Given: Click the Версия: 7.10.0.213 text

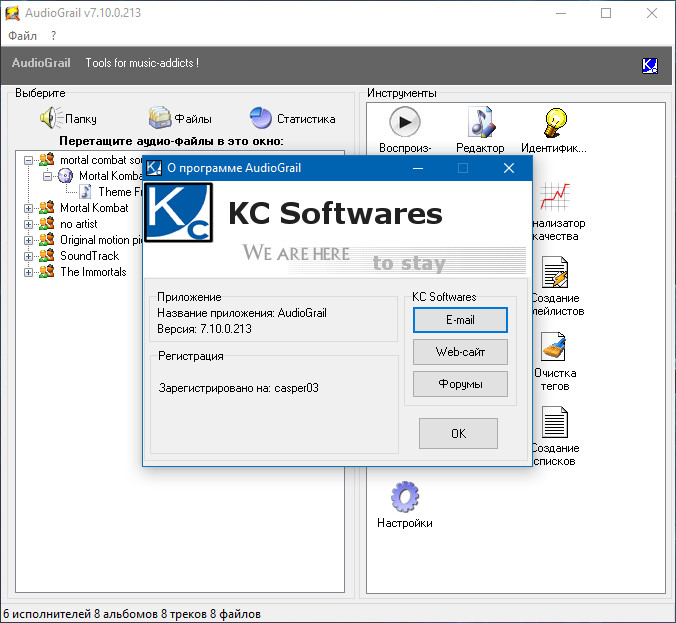Looking at the screenshot, I should pos(204,329).
